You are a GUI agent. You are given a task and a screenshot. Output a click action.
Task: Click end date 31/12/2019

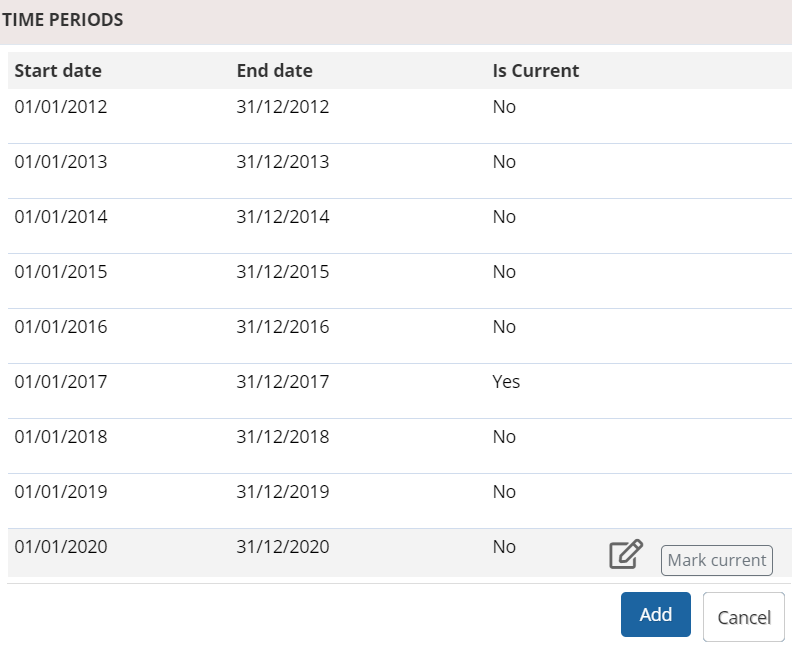coord(282,492)
